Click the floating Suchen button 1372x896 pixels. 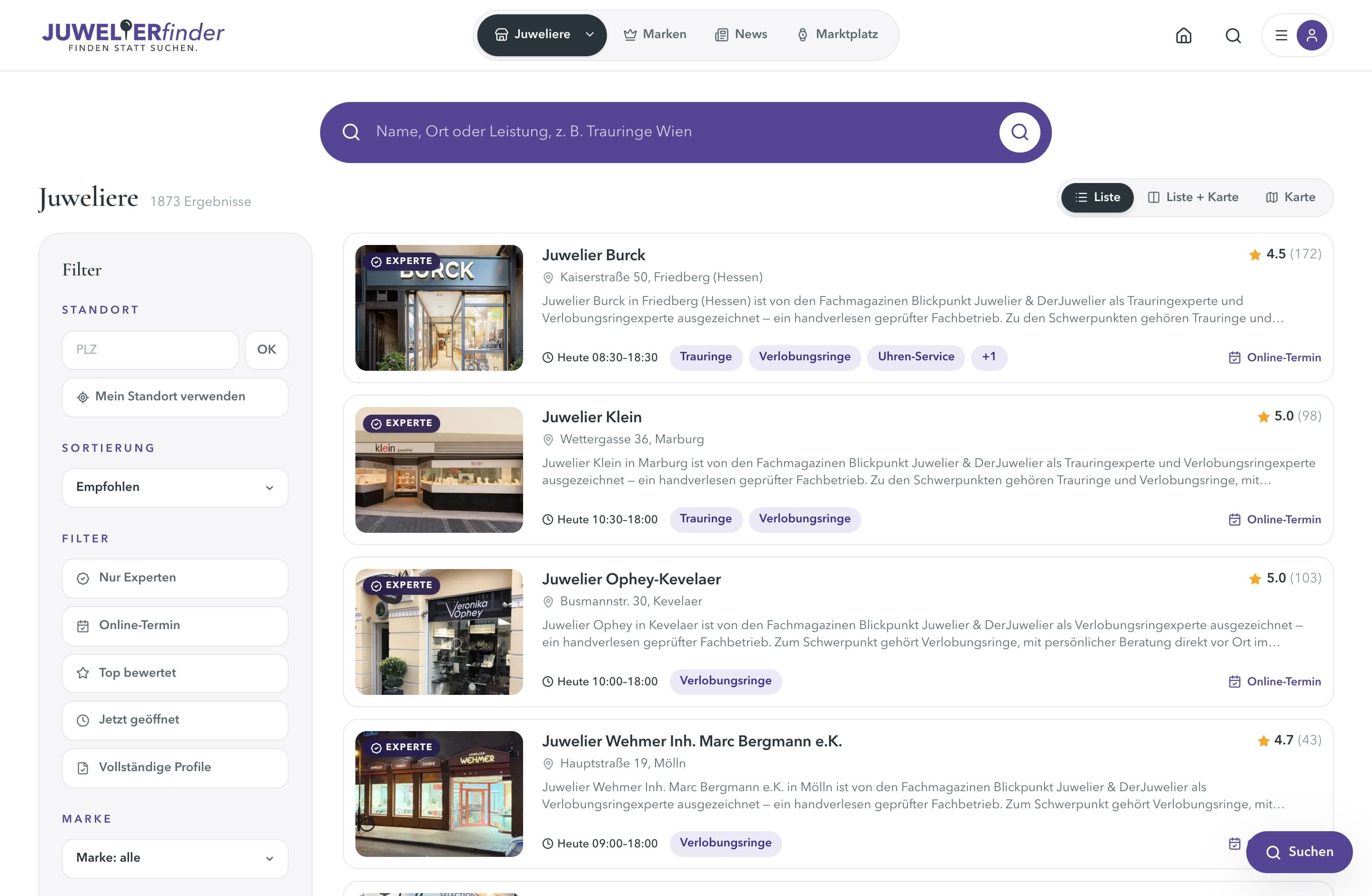[x=1300, y=852]
